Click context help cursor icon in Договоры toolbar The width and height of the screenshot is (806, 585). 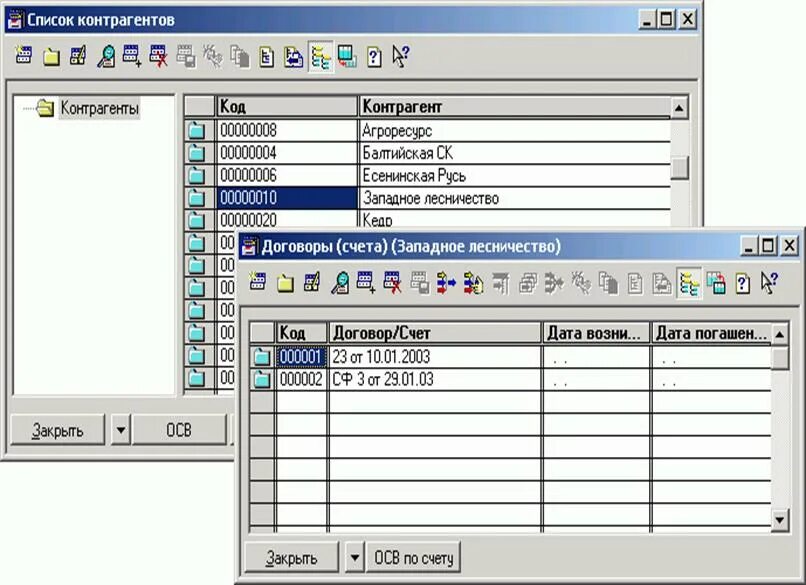(769, 283)
